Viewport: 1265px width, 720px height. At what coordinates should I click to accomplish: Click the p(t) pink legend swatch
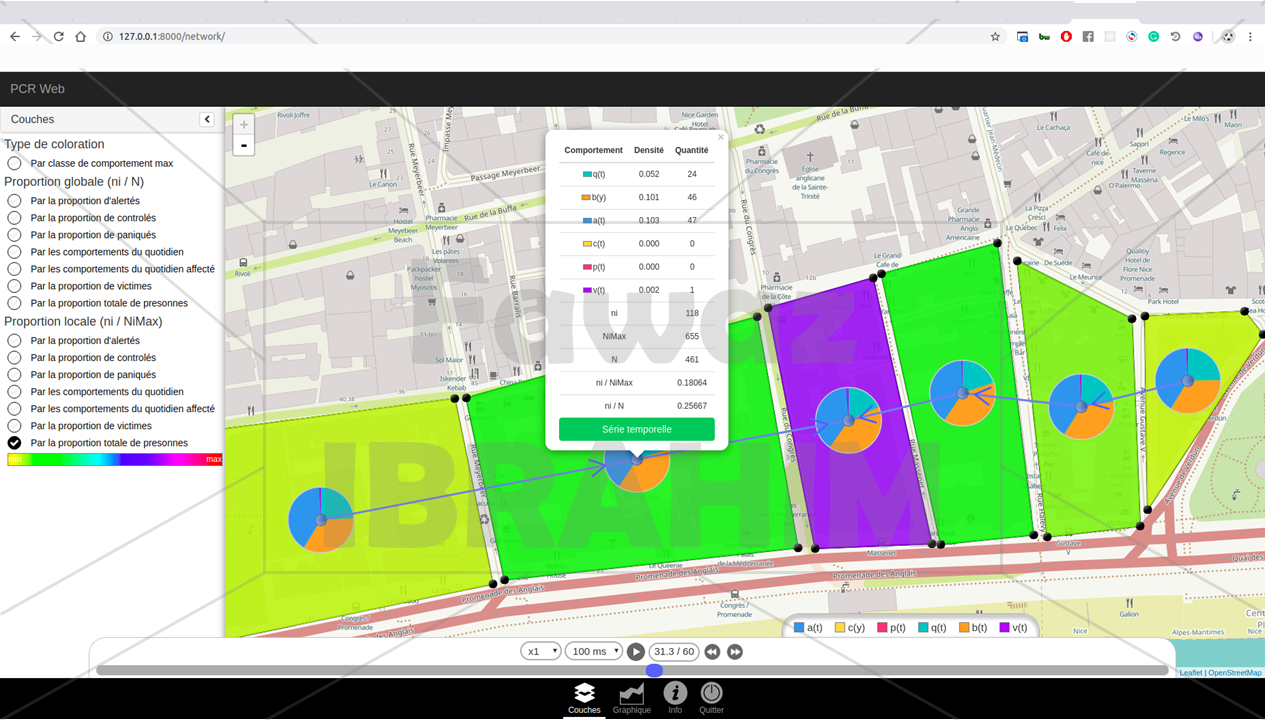click(883, 628)
